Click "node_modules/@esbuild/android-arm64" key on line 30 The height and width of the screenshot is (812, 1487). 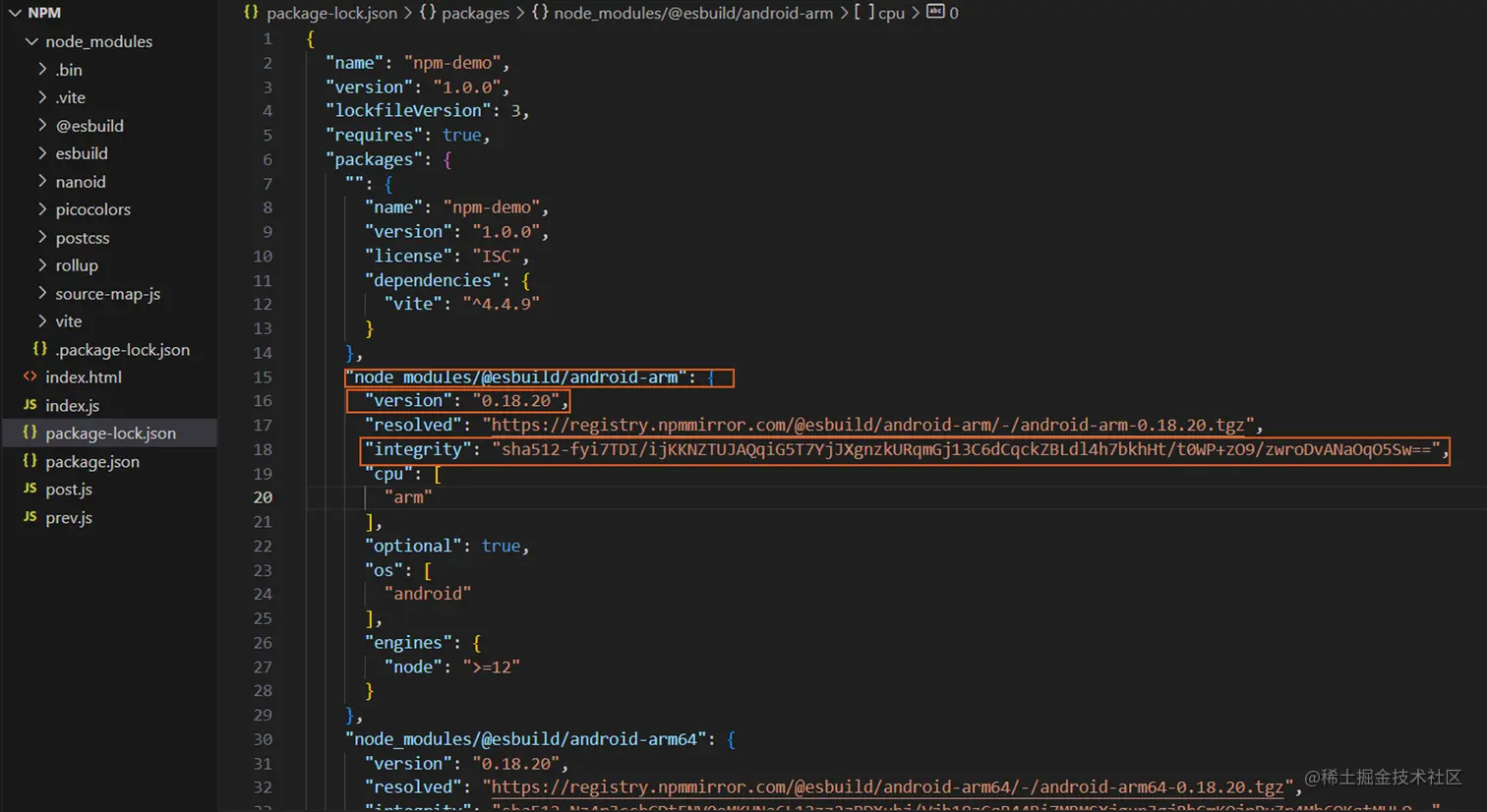(x=526, y=739)
